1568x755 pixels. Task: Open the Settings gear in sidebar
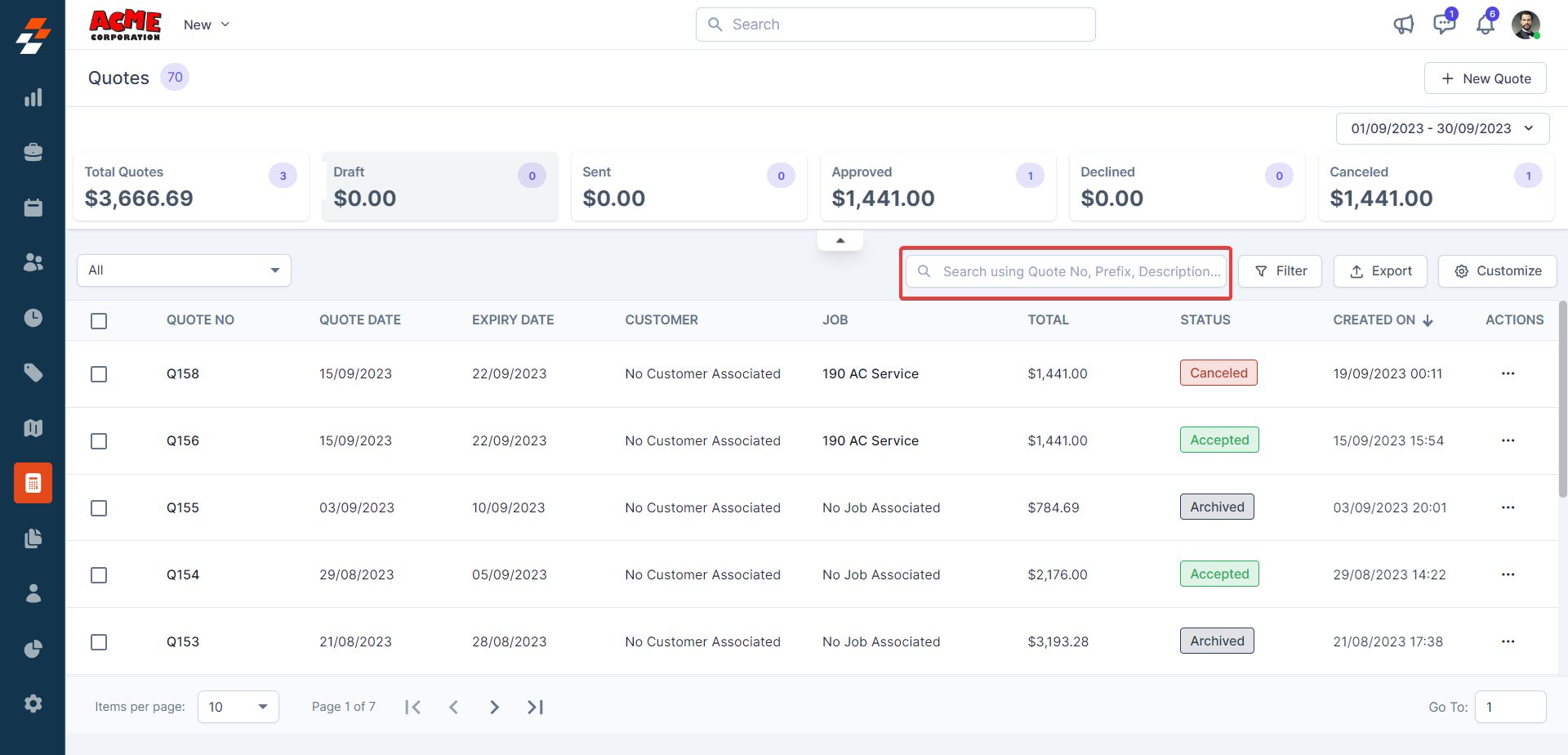[x=33, y=704]
